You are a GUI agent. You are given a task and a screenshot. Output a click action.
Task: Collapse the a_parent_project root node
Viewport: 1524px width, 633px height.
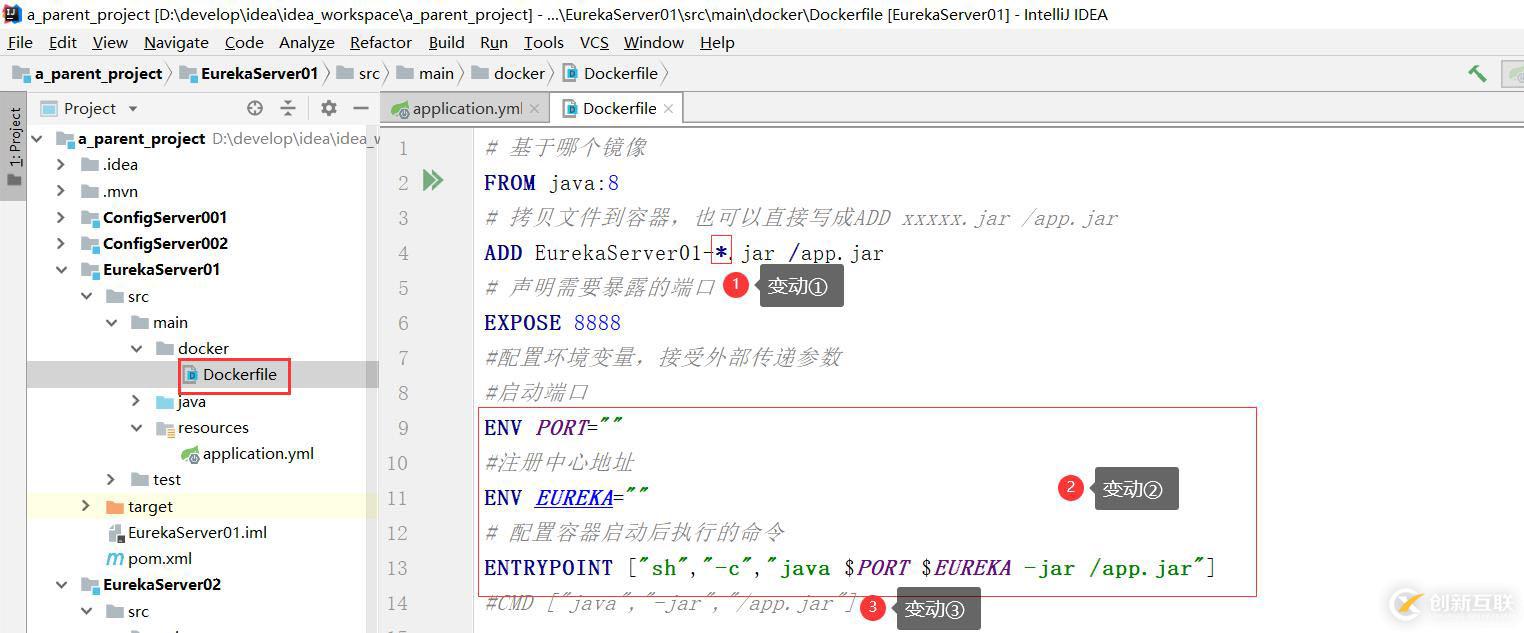coord(38,138)
